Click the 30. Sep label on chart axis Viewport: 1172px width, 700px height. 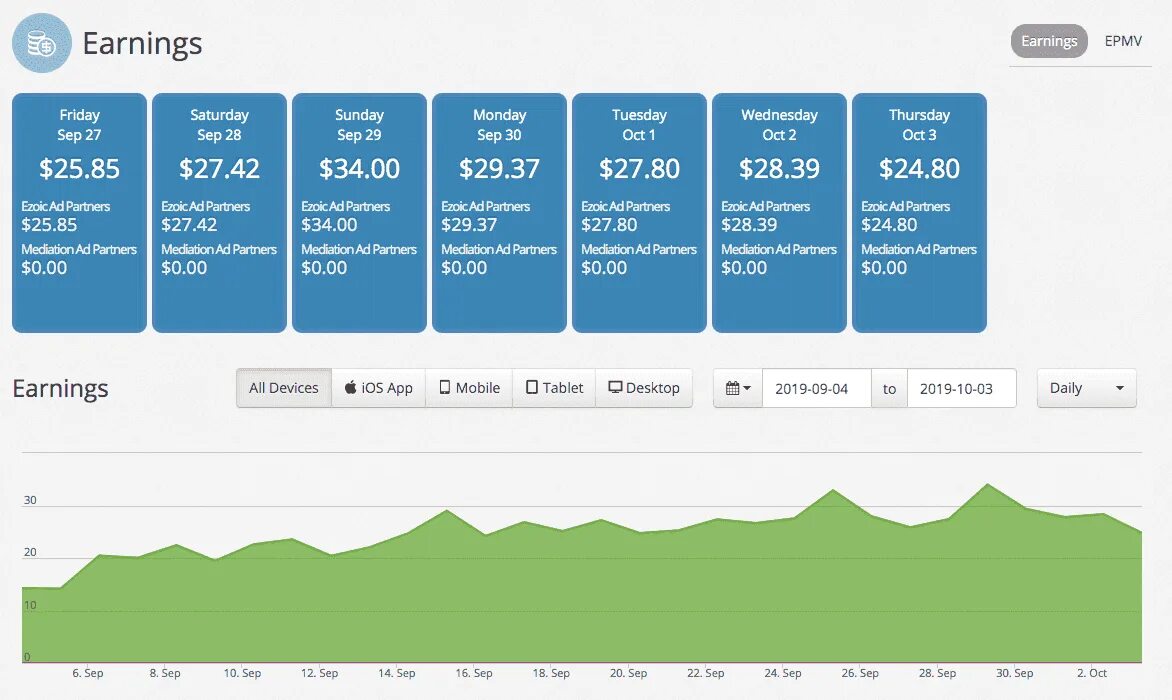point(1013,673)
